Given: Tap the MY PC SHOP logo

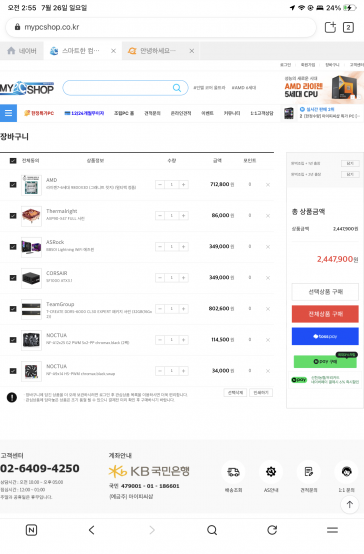Looking at the screenshot, I should click(x=27, y=88).
